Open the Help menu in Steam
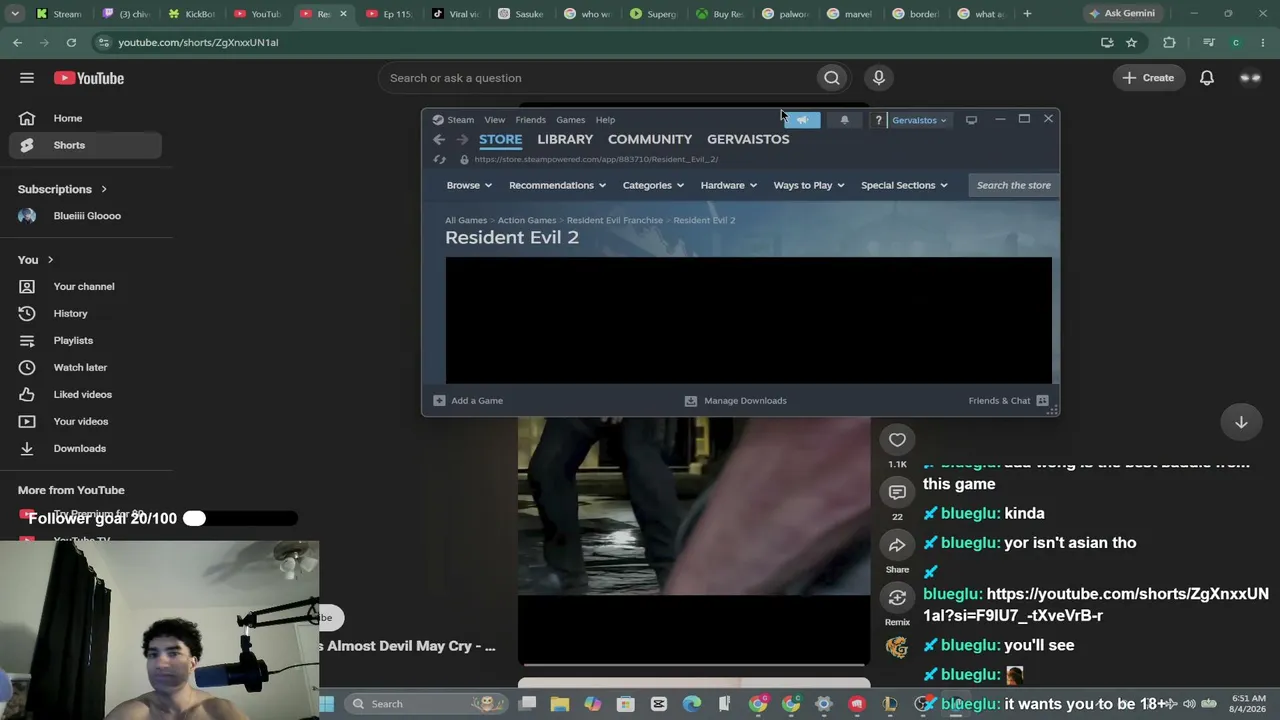This screenshot has height=720, width=1280. click(605, 120)
